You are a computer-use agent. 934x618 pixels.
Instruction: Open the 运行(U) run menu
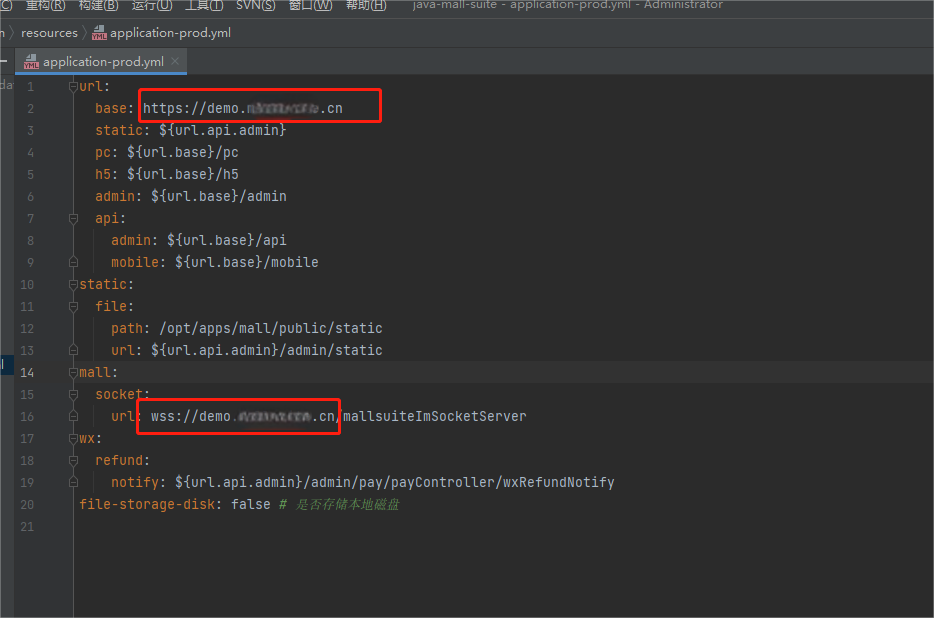(x=151, y=5)
